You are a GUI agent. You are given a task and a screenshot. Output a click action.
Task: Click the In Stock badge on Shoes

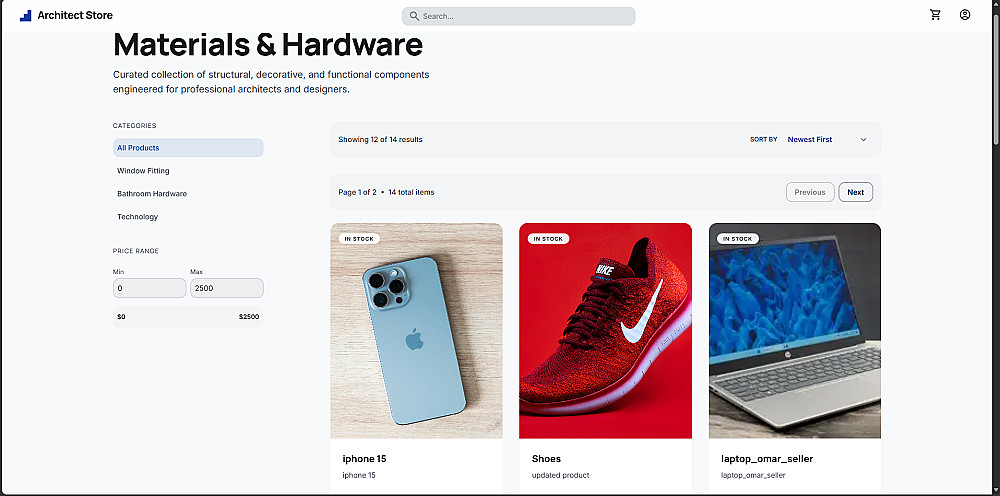[548, 238]
